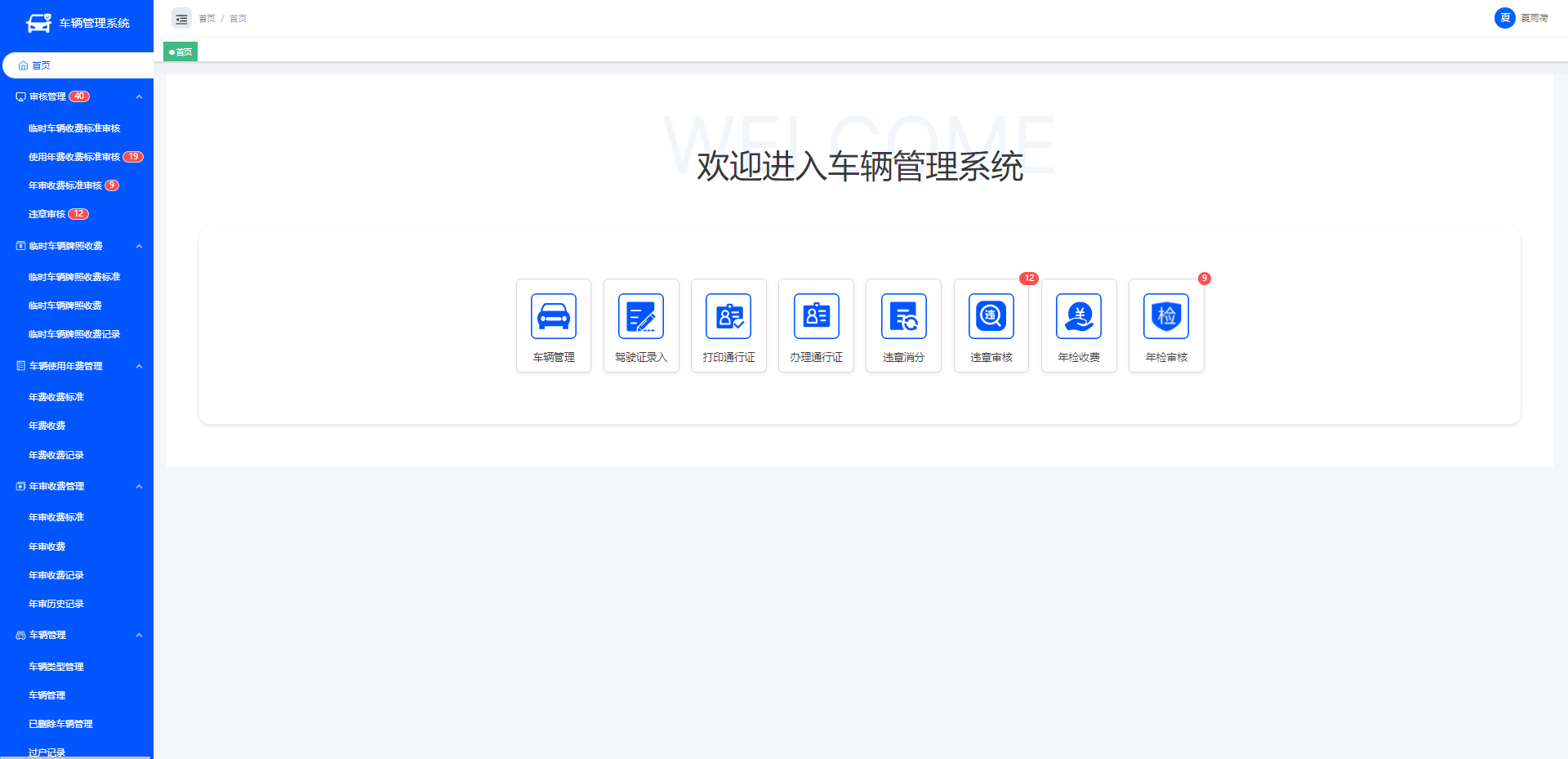Click the 车辆管理系统 title text
Screen dimensions: 1568x759
coord(95,23)
